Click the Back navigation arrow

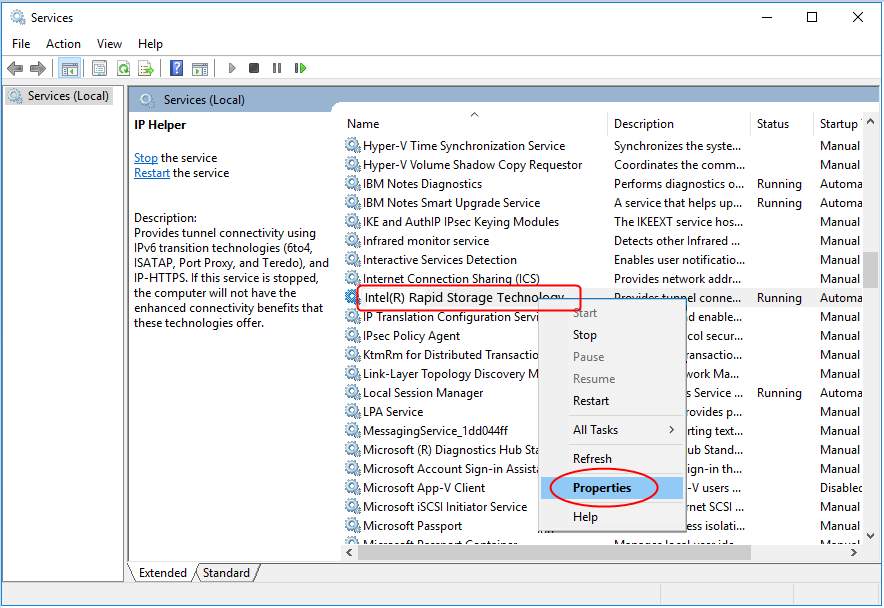15,68
